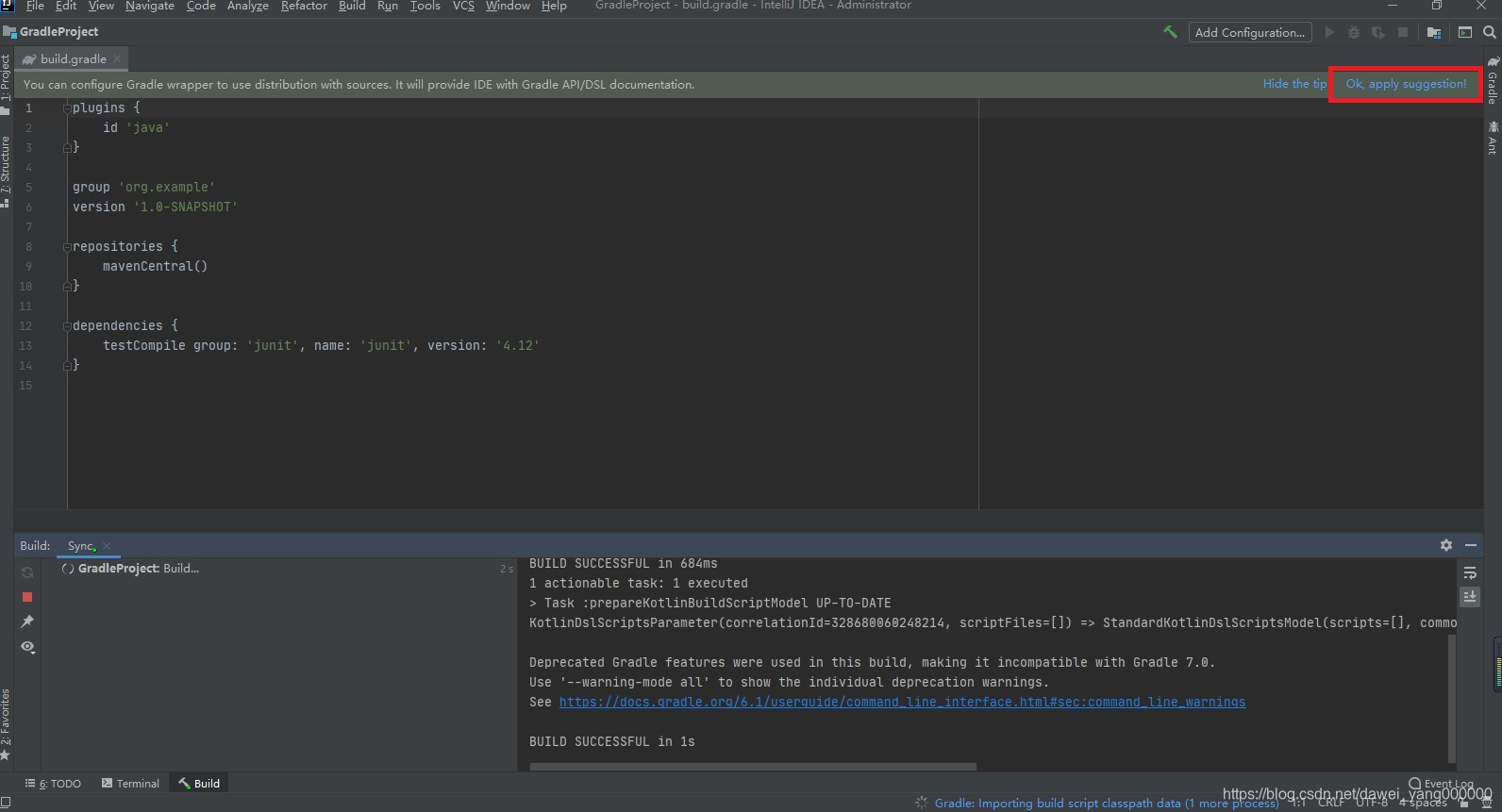This screenshot has height=812, width=1502.
Task: Close the build.gradle editor tab
Action: [117, 58]
